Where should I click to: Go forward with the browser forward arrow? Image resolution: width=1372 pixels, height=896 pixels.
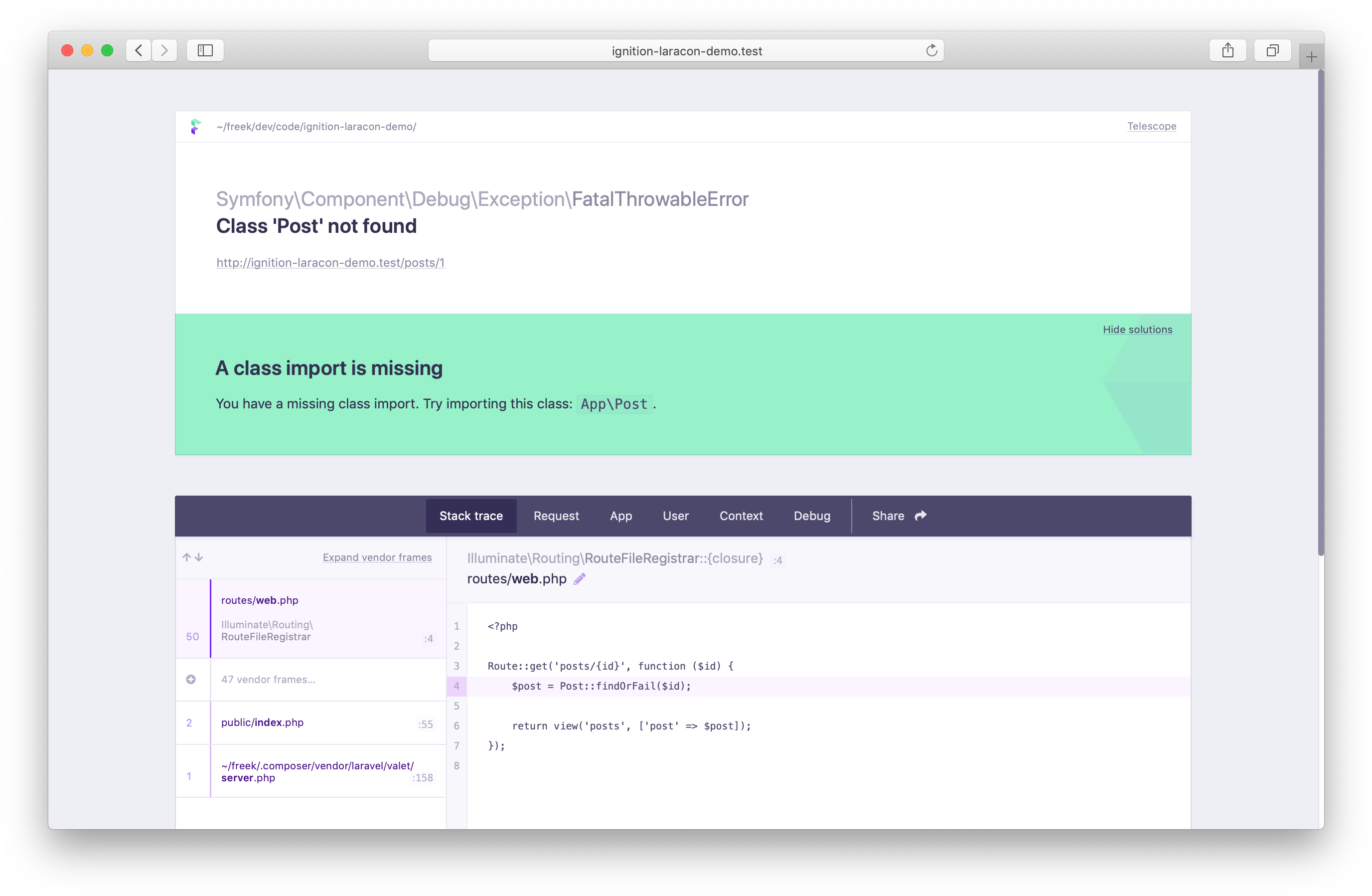pos(164,51)
